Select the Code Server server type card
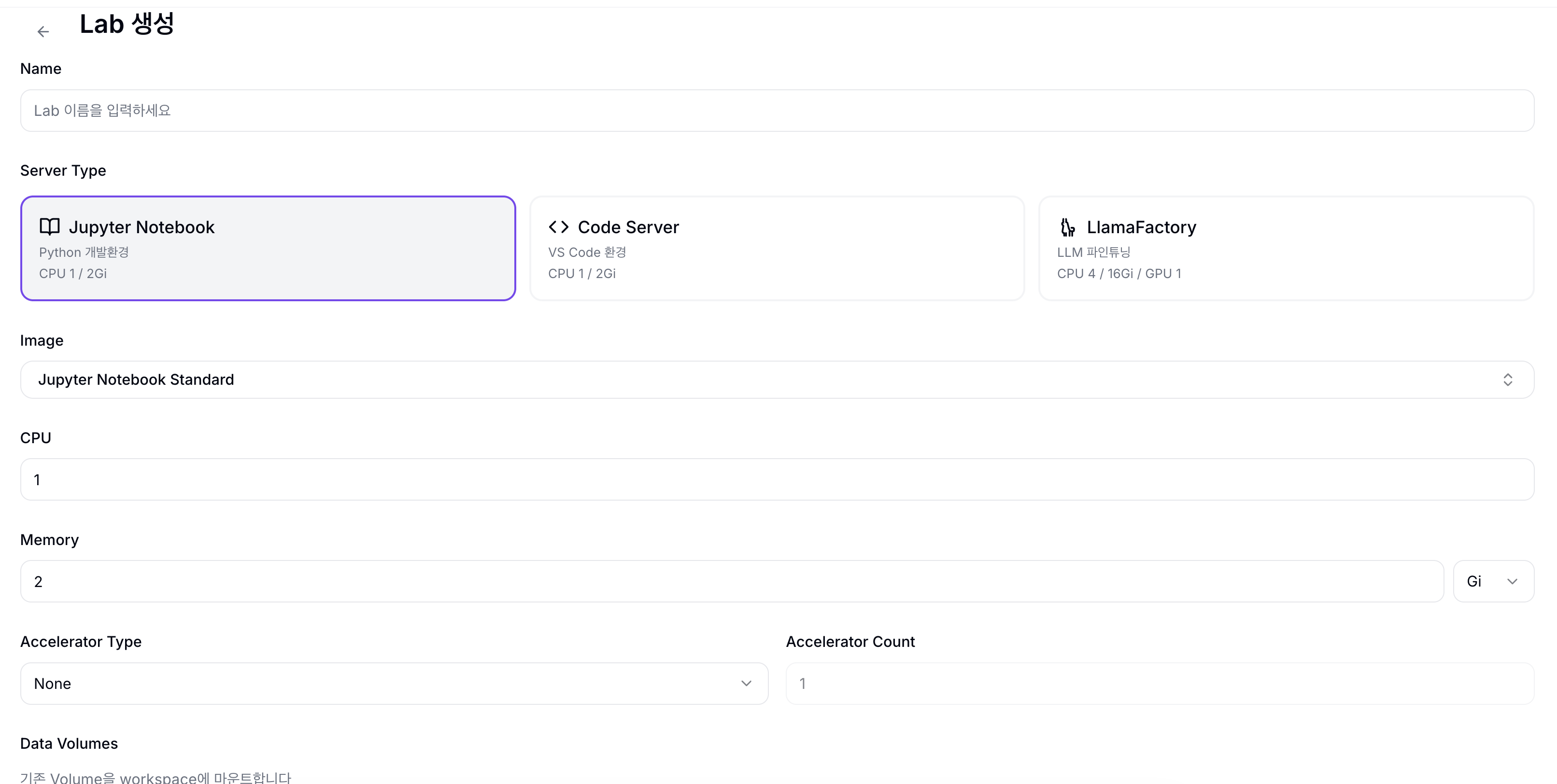1557x784 pixels. click(x=777, y=248)
